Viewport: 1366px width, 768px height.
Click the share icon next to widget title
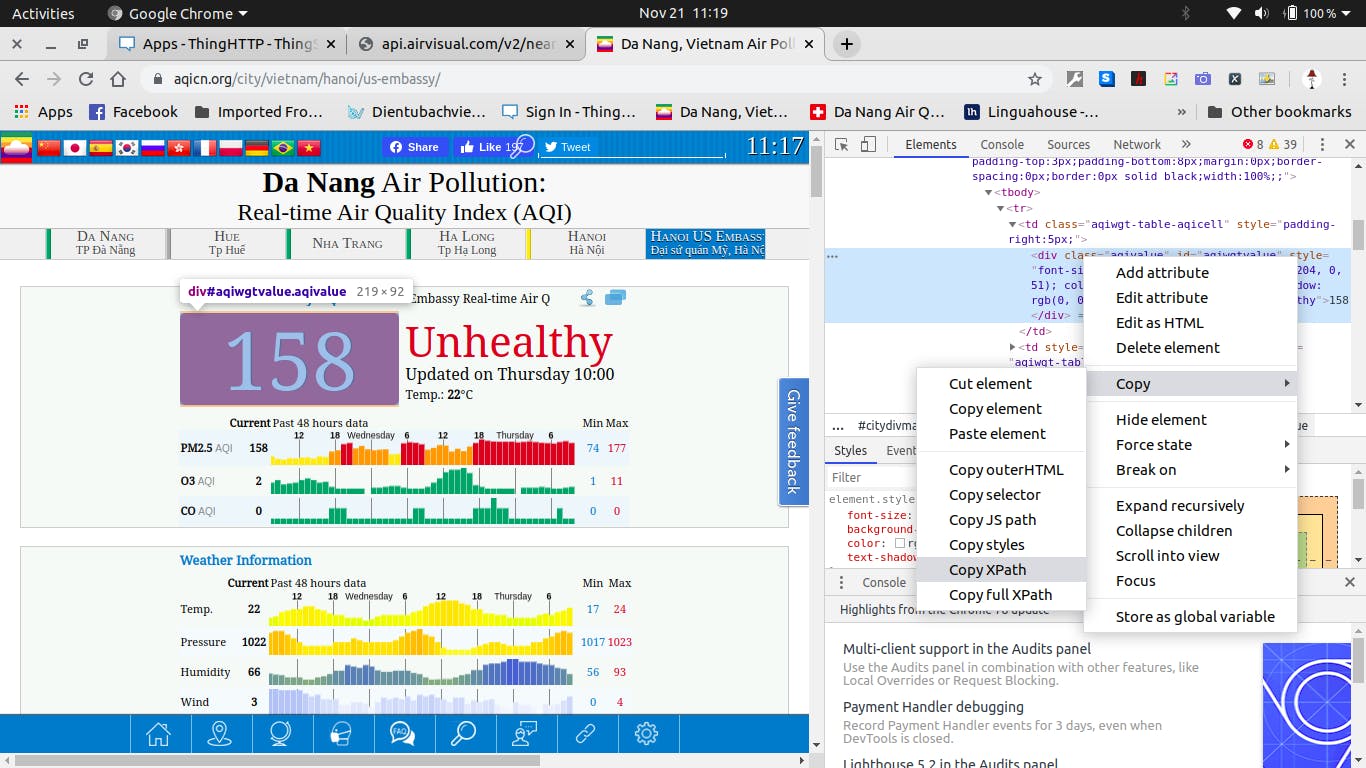tap(587, 298)
